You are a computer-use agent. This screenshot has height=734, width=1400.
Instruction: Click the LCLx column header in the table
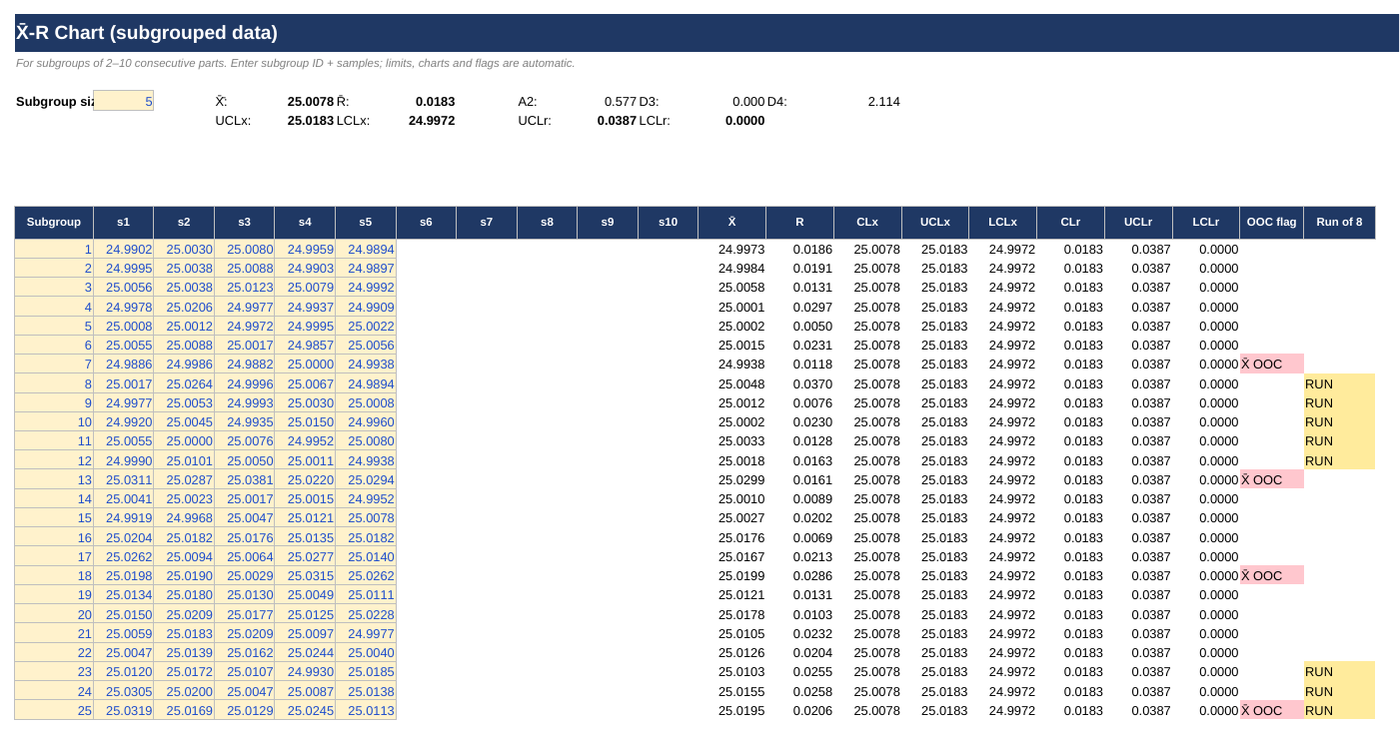click(1002, 222)
